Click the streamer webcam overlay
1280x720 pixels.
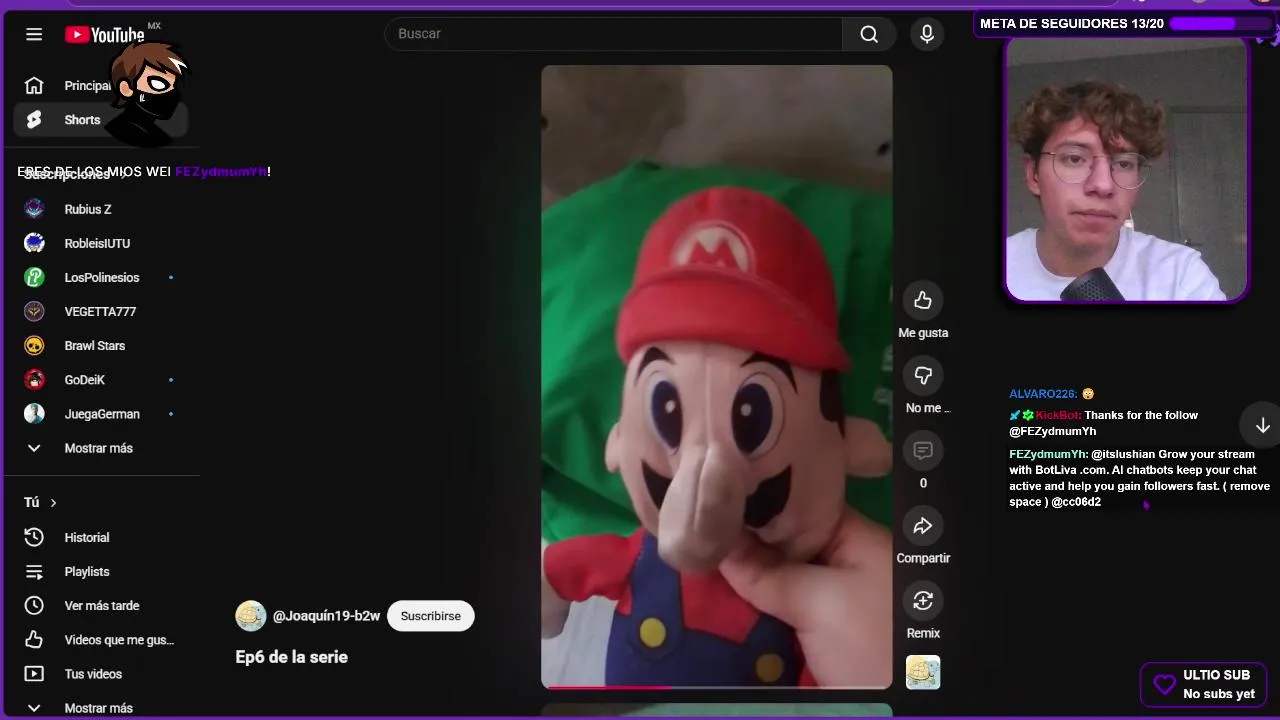point(1126,169)
